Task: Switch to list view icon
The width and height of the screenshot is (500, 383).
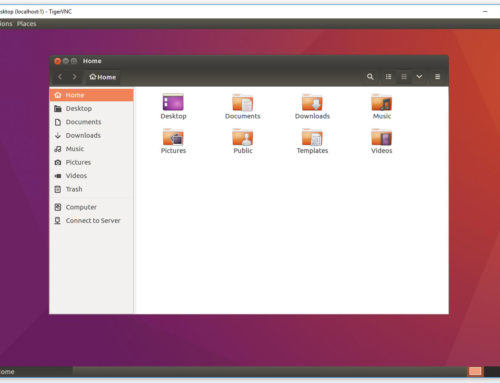Action: coord(388,77)
